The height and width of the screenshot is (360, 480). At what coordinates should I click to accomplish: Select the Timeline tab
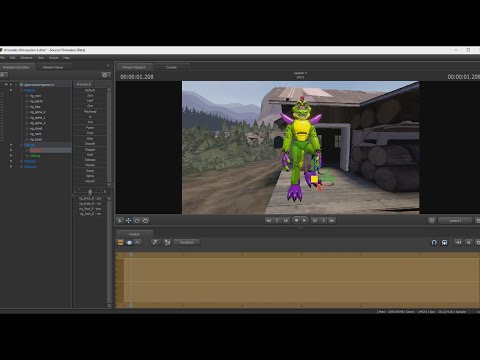point(134,234)
